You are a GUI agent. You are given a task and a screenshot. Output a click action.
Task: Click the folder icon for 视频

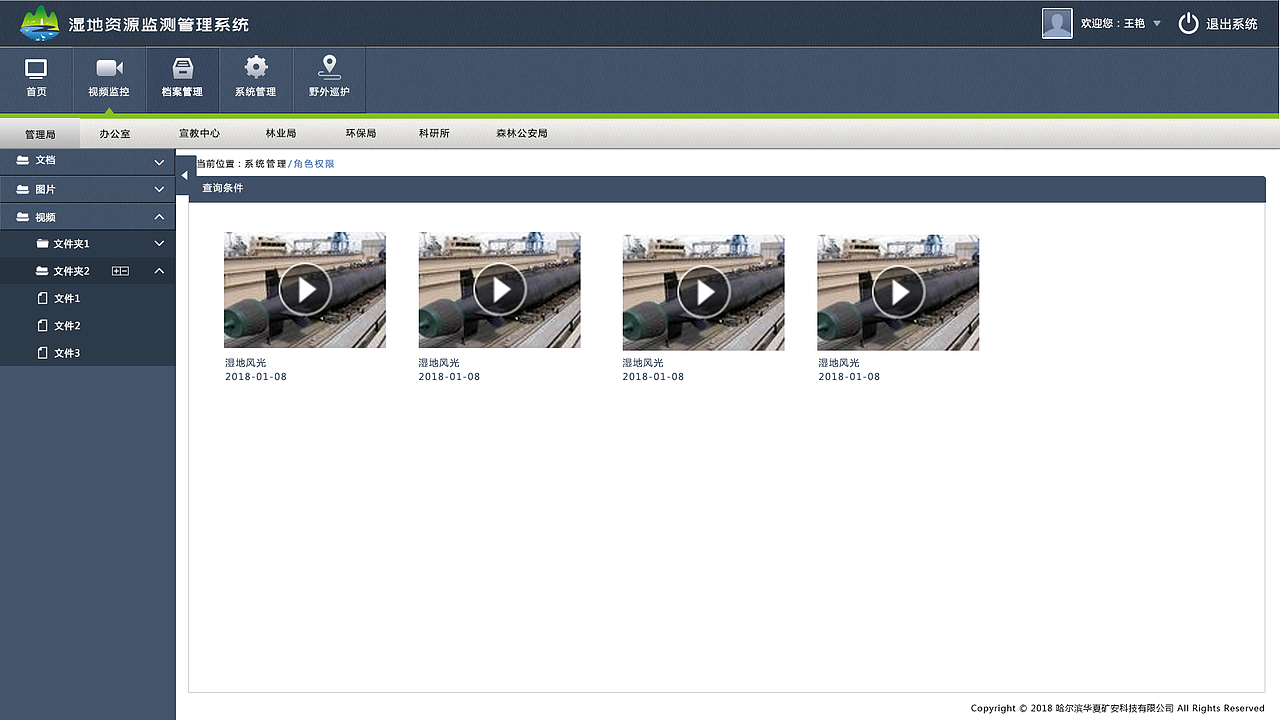point(23,217)
